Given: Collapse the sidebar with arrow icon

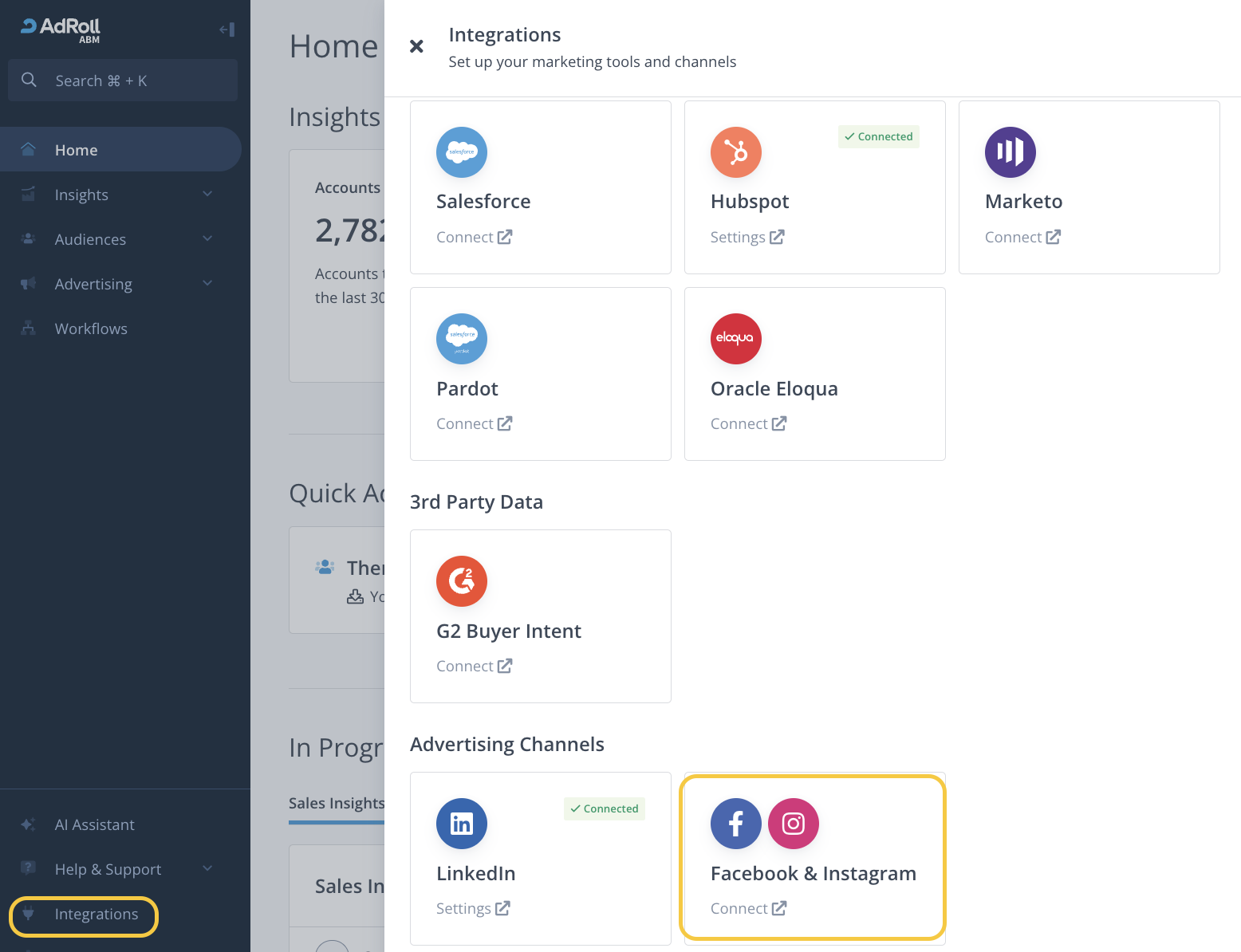Looking at the screenshot, I should click(227, 30).
